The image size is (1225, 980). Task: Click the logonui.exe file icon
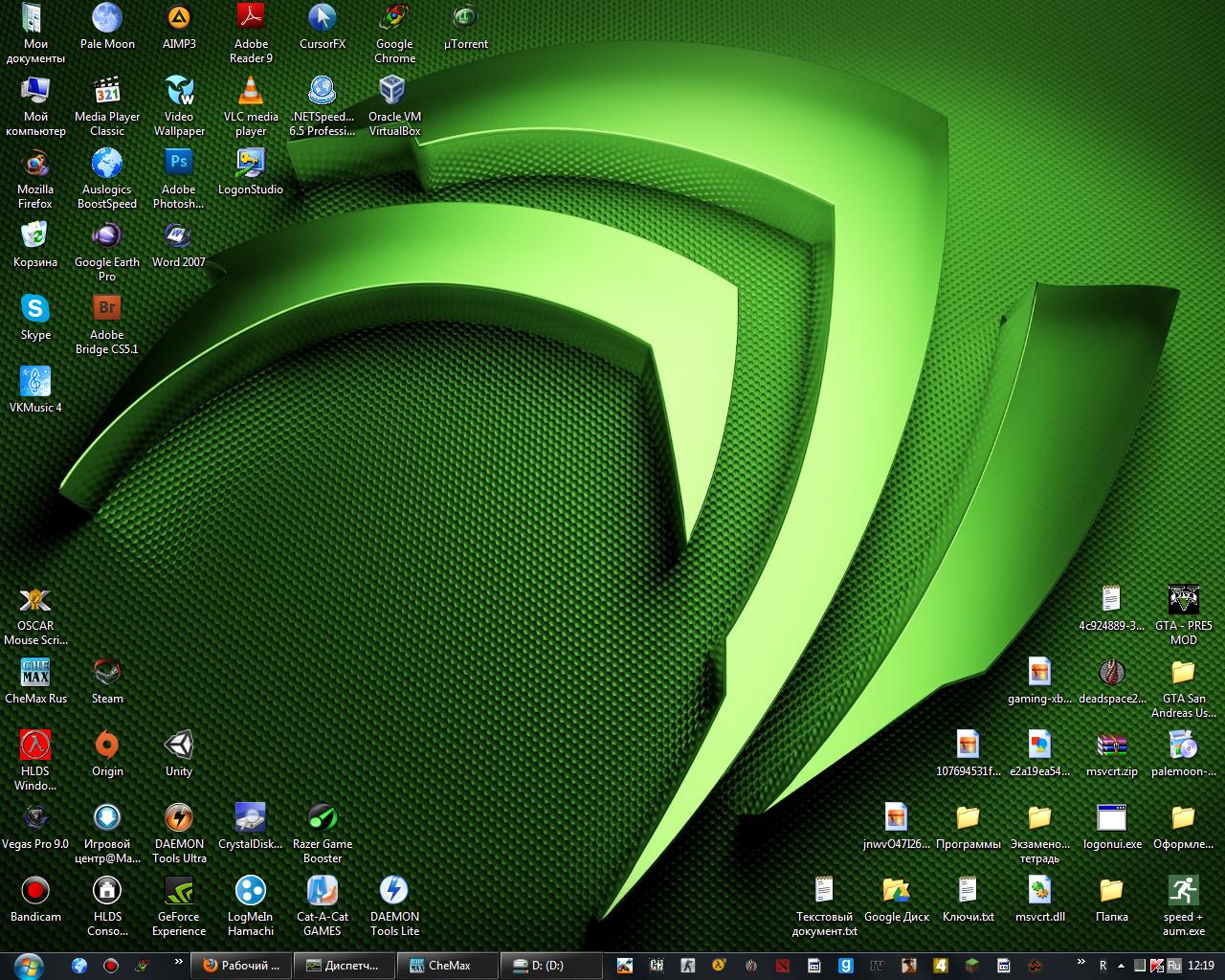pos(1112,827)
